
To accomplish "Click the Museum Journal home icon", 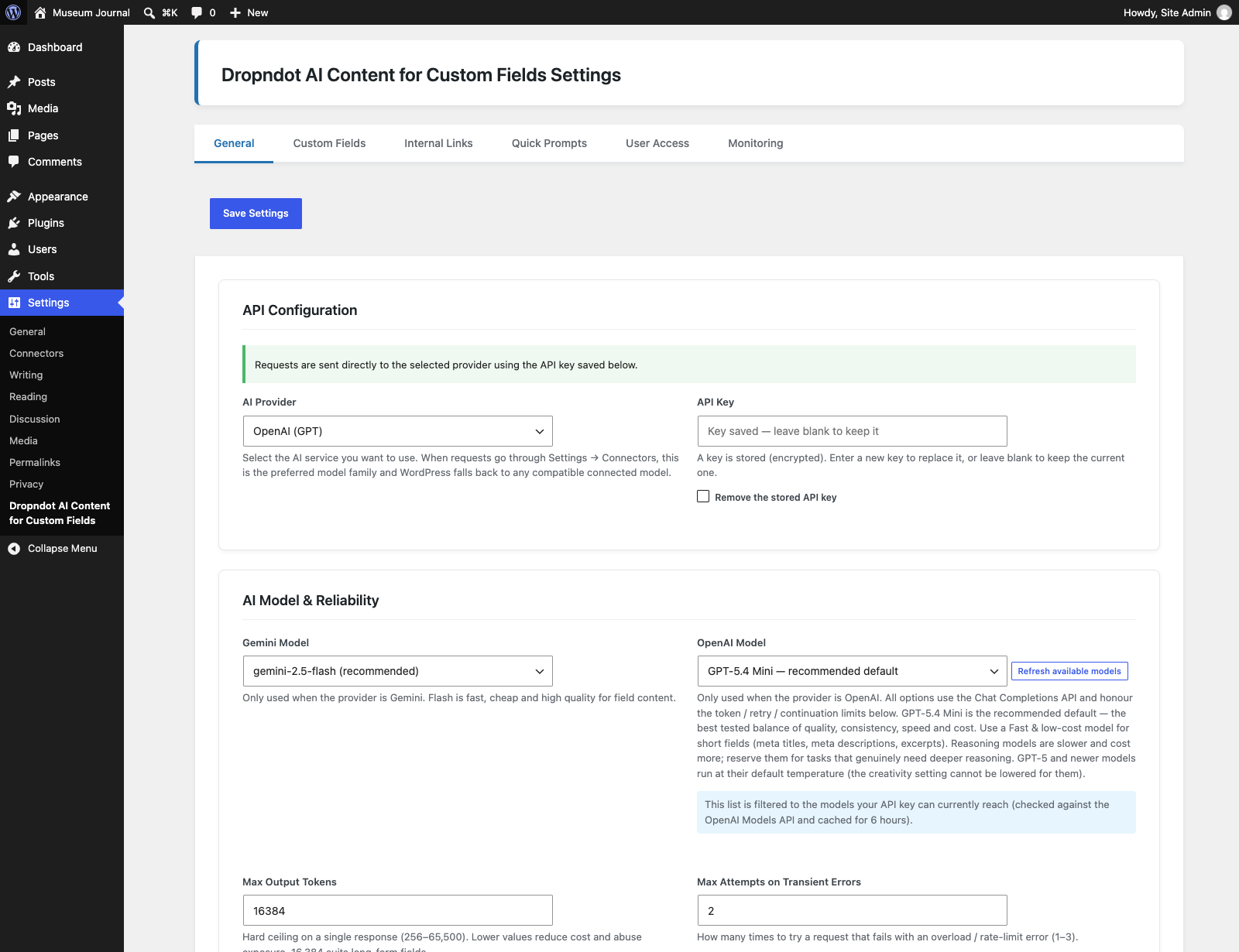I will [40, 12].
